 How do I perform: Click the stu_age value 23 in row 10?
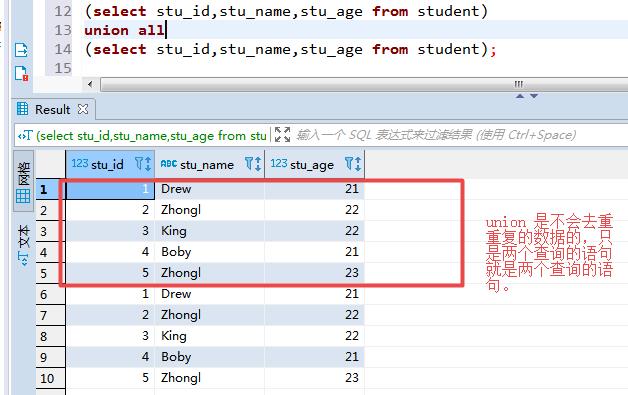(315, 377)
